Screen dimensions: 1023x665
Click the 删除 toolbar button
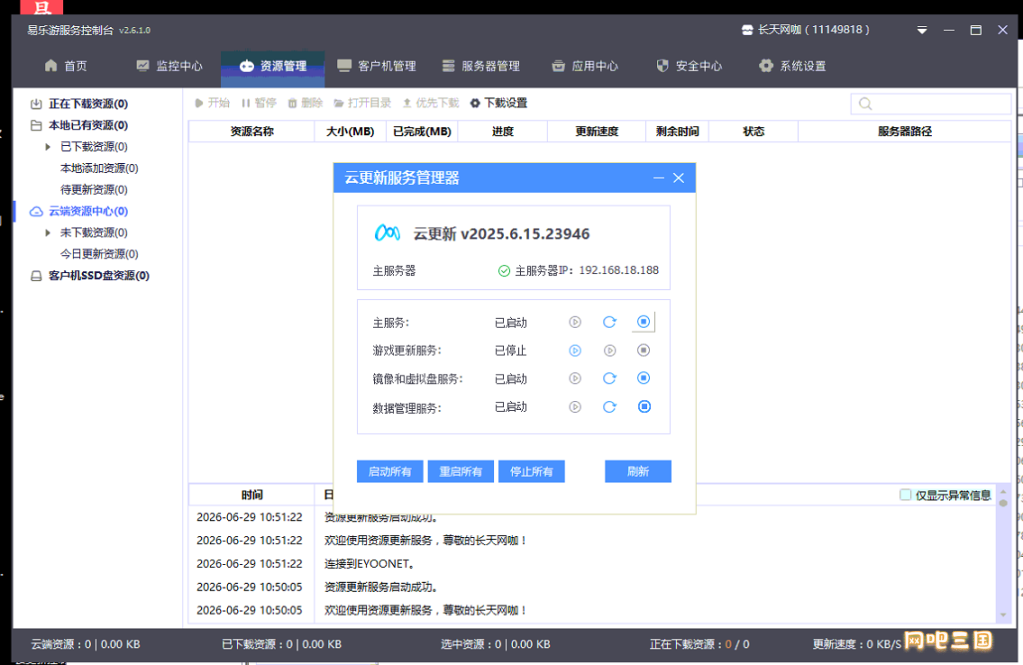pos(305,103)
